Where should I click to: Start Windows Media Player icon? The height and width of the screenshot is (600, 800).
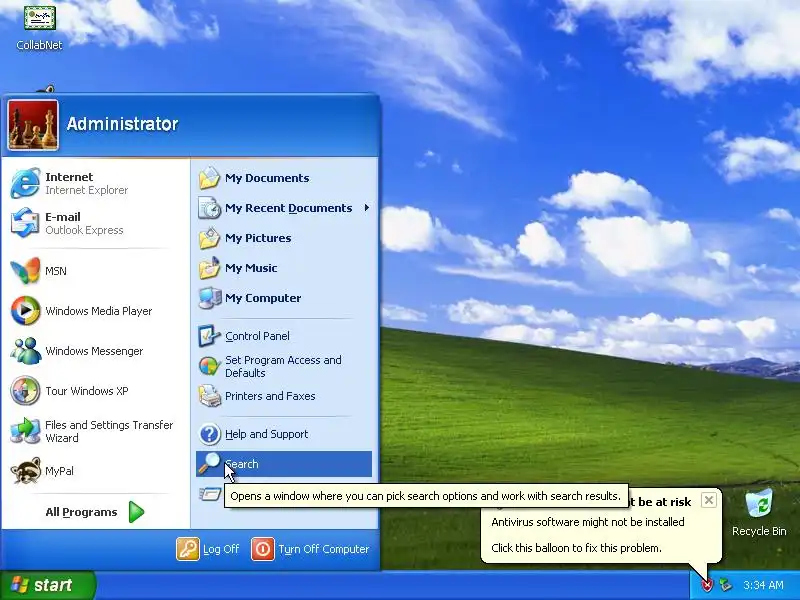(25, 311)
